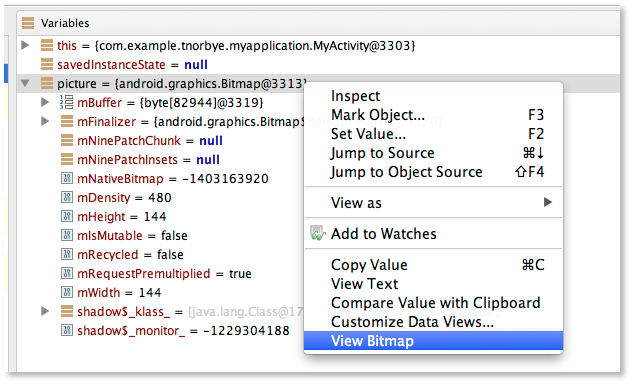The height and width of the screenshot is (384, 632).
Task: Choose Copy Value menu entry
Action: pos(369,265)
